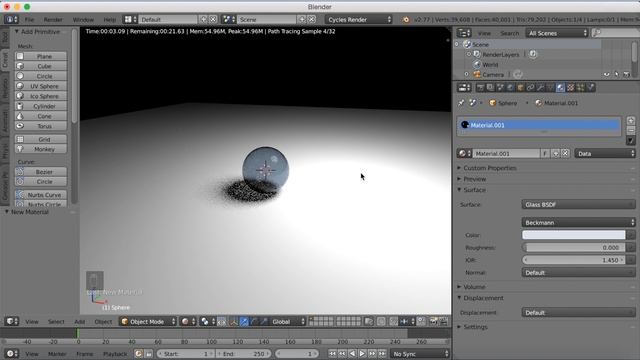
Task: Toggle the properties pin icon
Action: (461, 103)
